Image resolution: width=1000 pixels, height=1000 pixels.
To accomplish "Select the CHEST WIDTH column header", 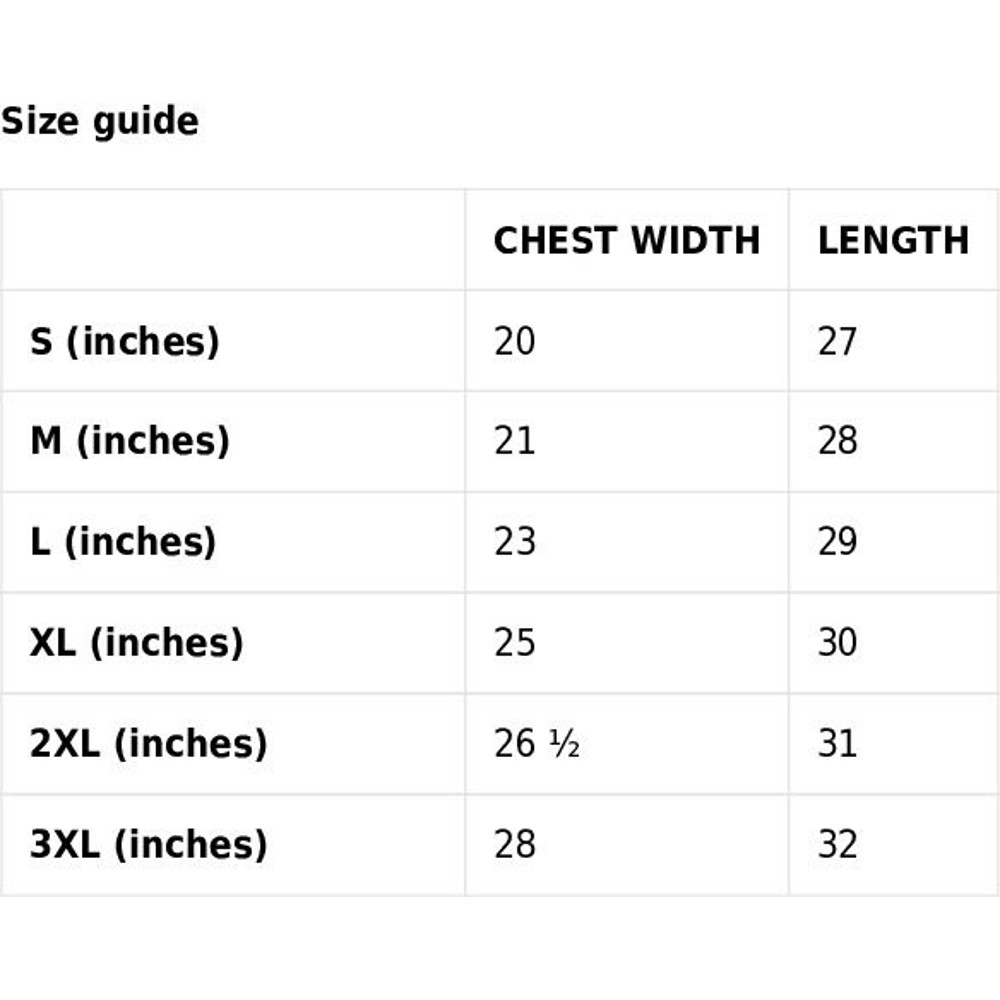I will pyautogui.click(x=626, y=241).
